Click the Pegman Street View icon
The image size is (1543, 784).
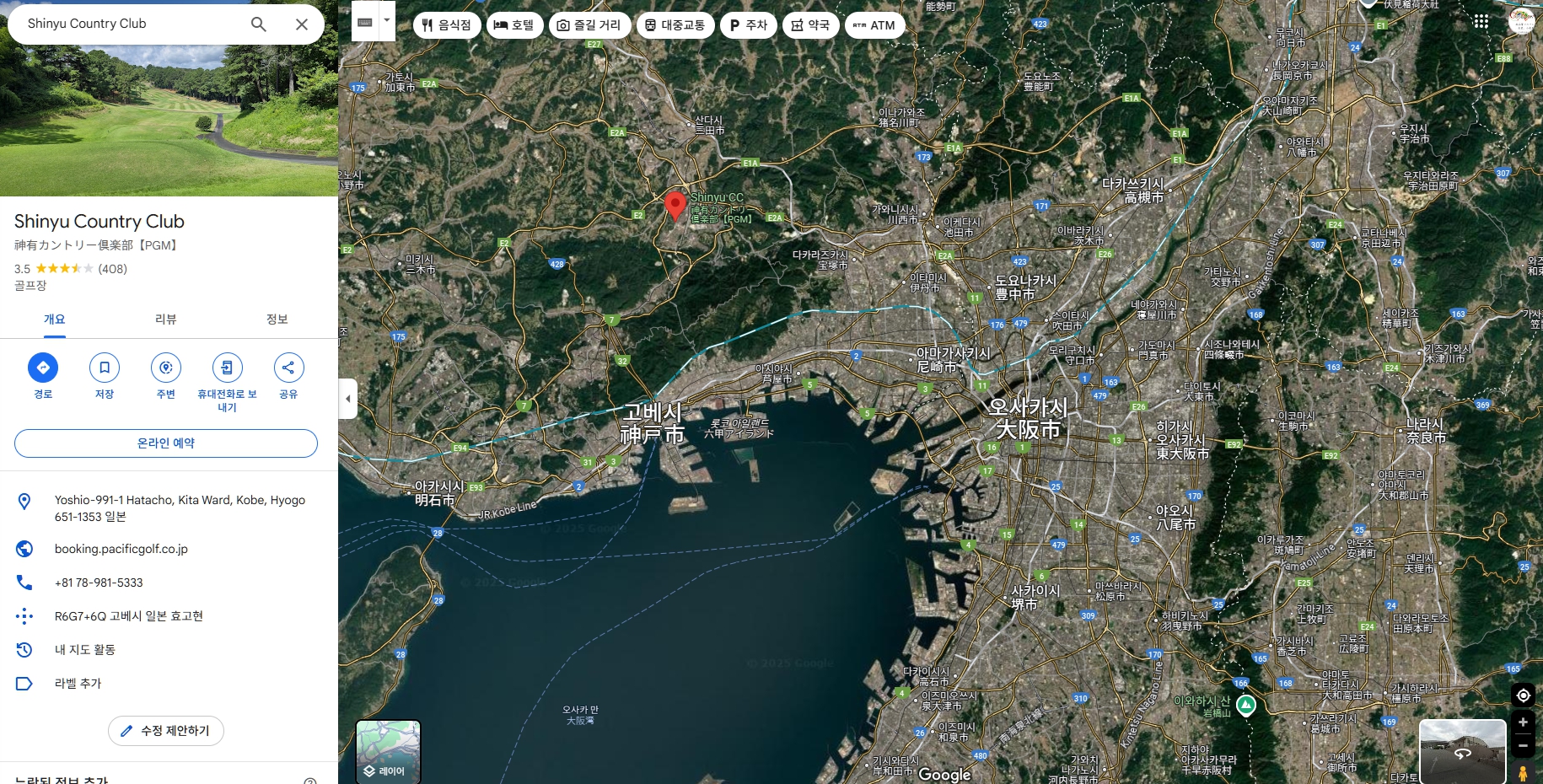[1523, 773]
